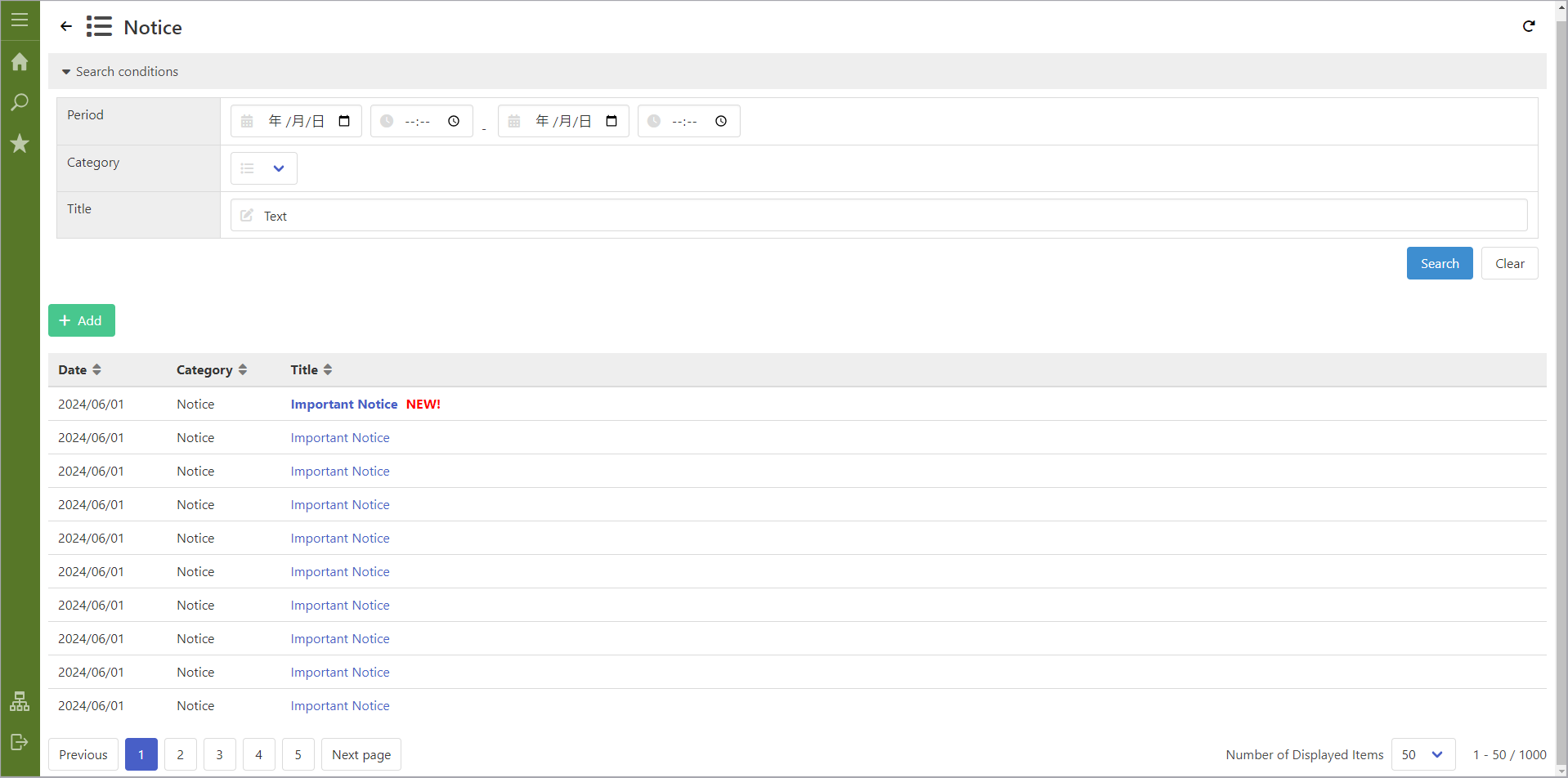1568x778 pixels.
Task: Collapse the Search conditions section
Action: pyautogui.click(x=120, y=72)
